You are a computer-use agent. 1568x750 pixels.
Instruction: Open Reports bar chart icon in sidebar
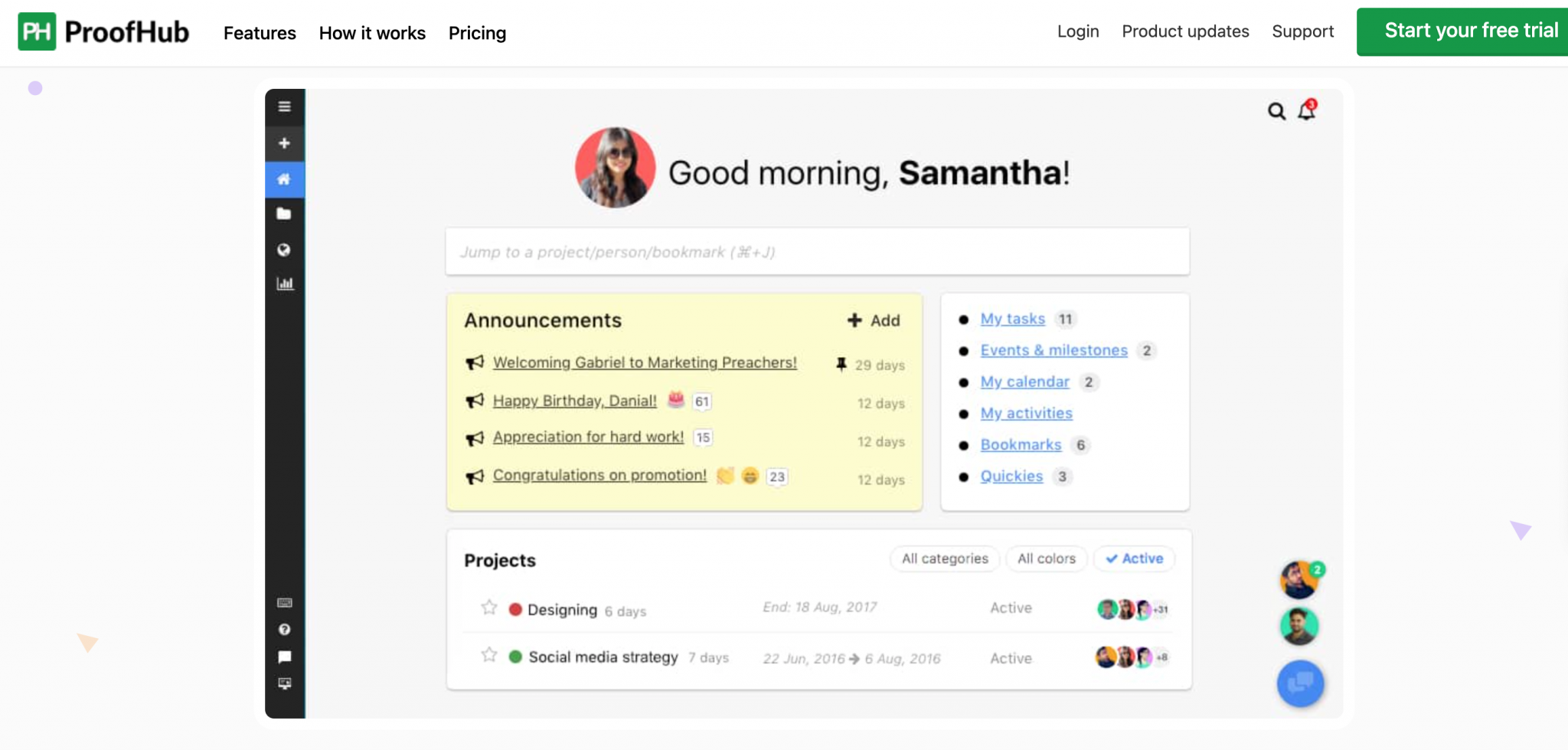pyautogui.click(x=285, y=283)
